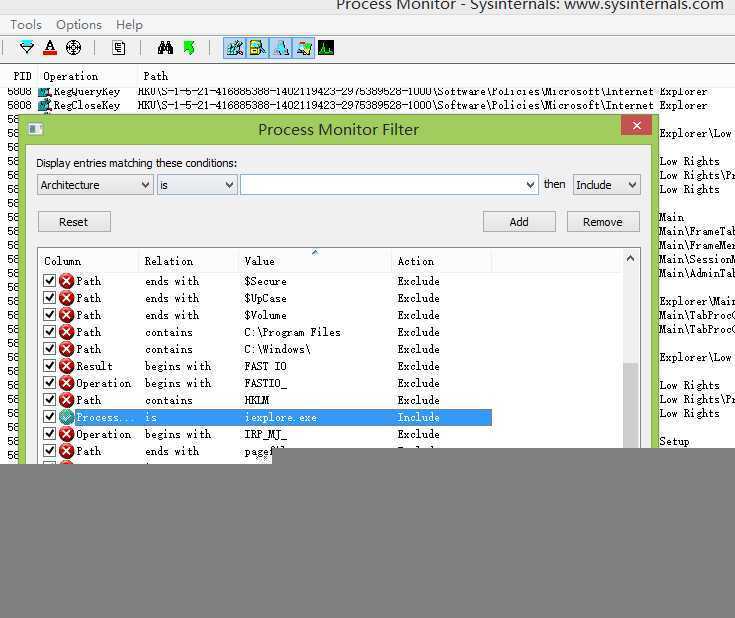Toggle Show Registry Activity icon
The image size is (735, 618).
(234, 48)
